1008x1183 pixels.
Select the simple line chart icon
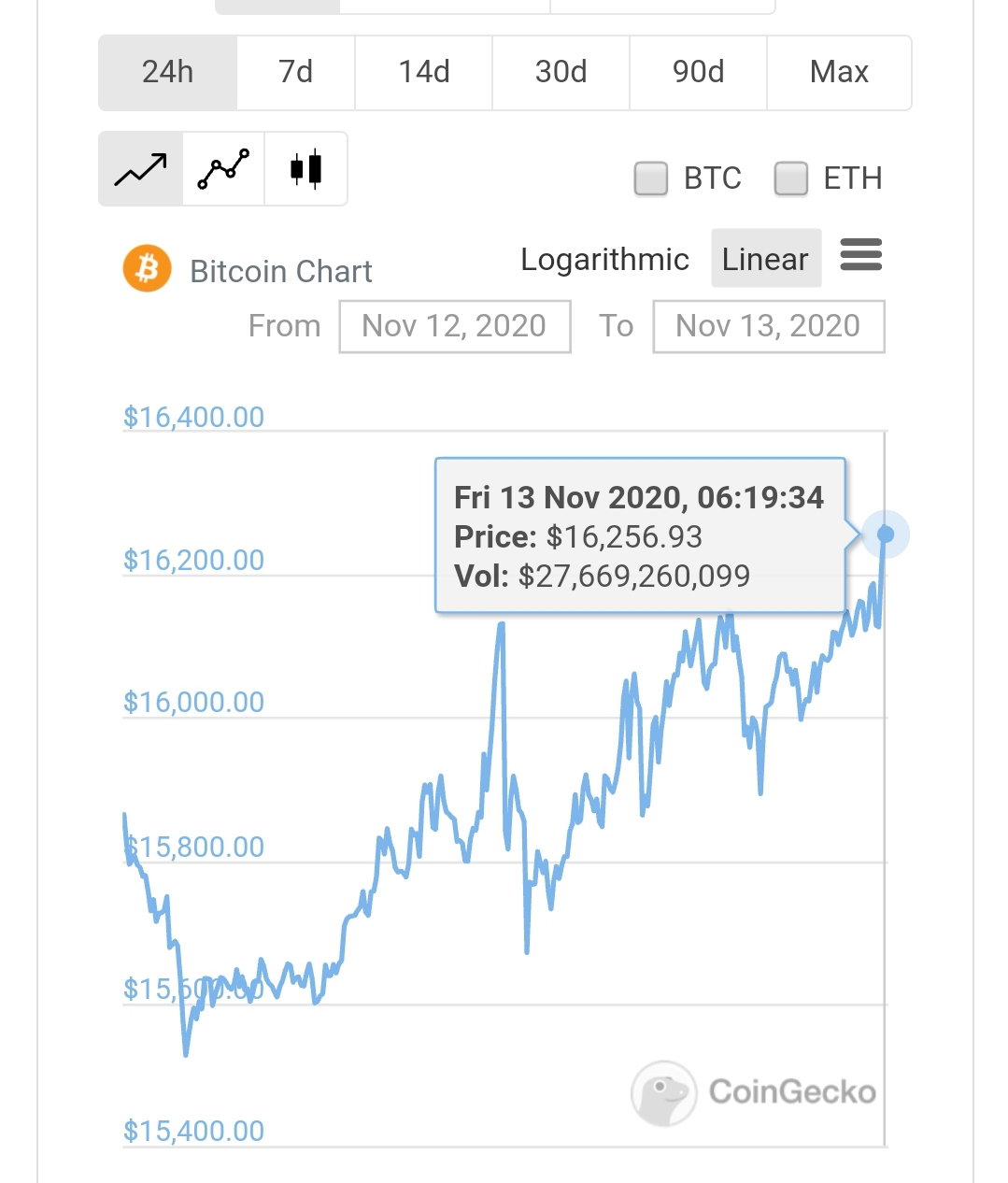(x=140, y=169)
